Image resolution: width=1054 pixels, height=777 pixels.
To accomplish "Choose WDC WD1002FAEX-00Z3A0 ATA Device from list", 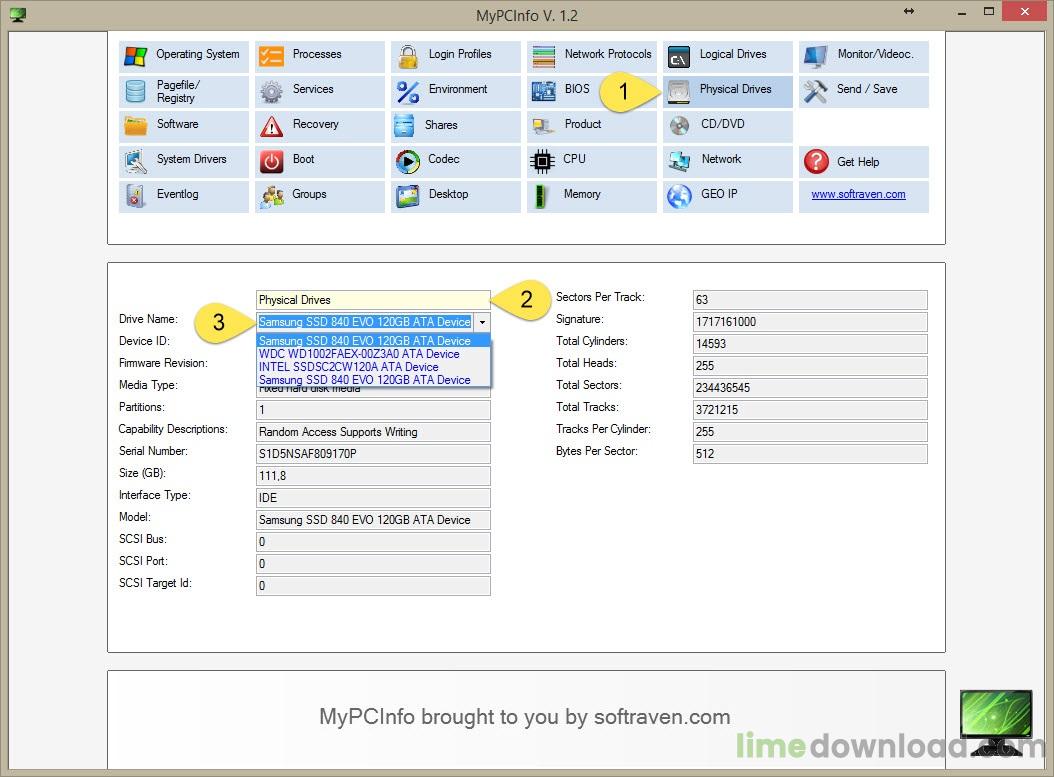I will click(x=374, y=354).
